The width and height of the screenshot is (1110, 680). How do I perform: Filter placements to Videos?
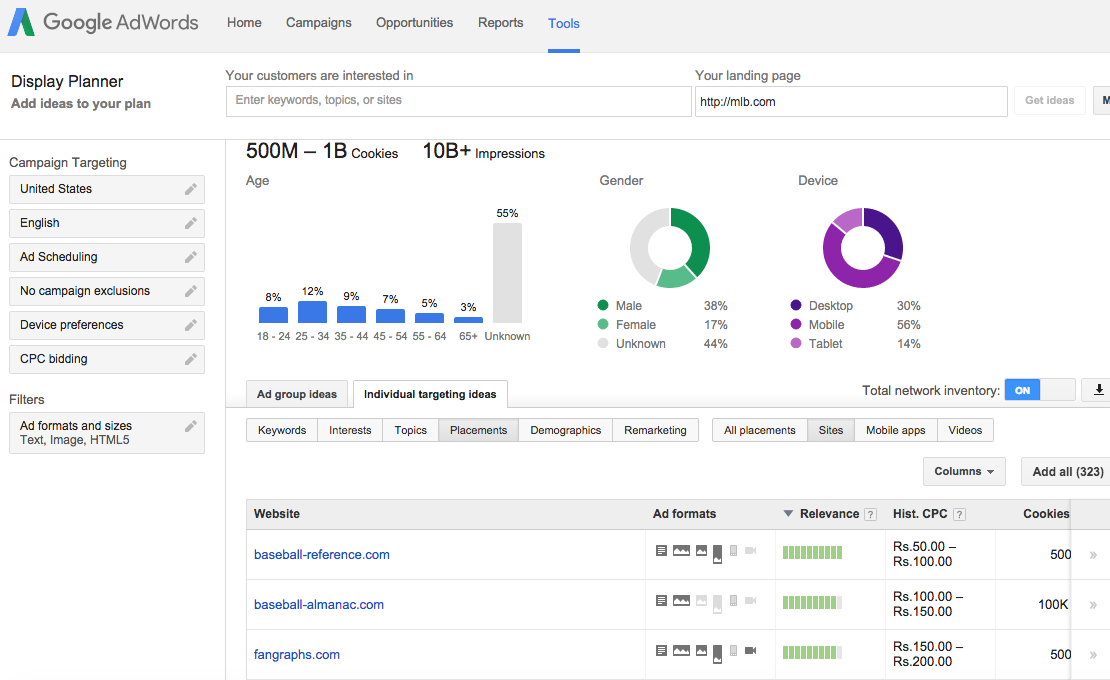965,430
